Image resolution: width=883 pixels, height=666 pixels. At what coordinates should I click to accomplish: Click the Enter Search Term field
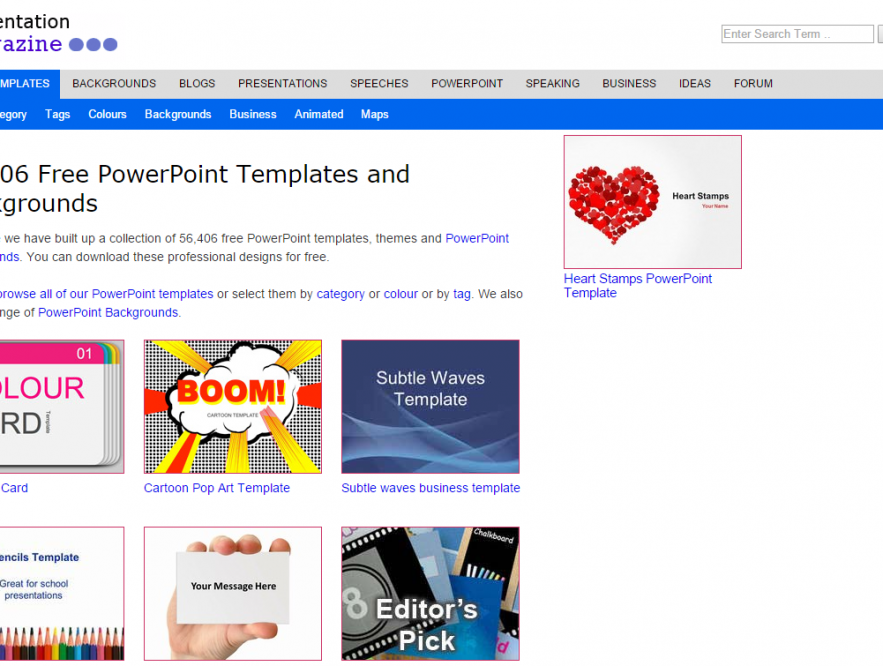[x=797, y=34]
